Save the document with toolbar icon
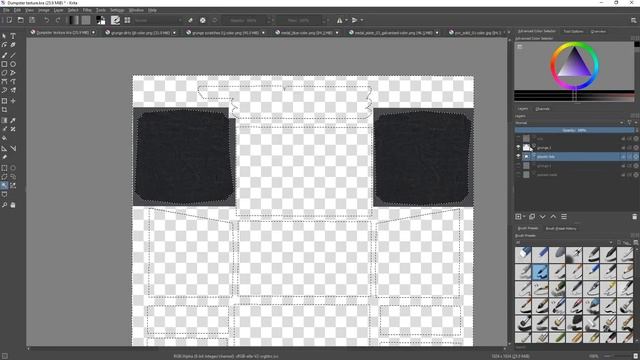The height and width of the screenshot is (360, 640). (32, 20)
